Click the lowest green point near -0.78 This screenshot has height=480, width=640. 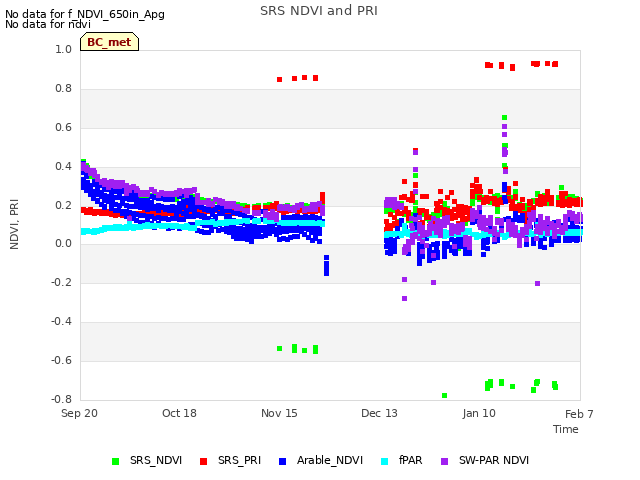coord(444,396)
